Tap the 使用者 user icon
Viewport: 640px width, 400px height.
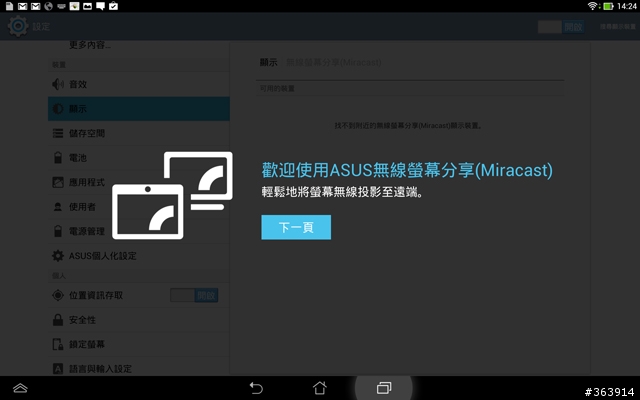tap(58, 207)
